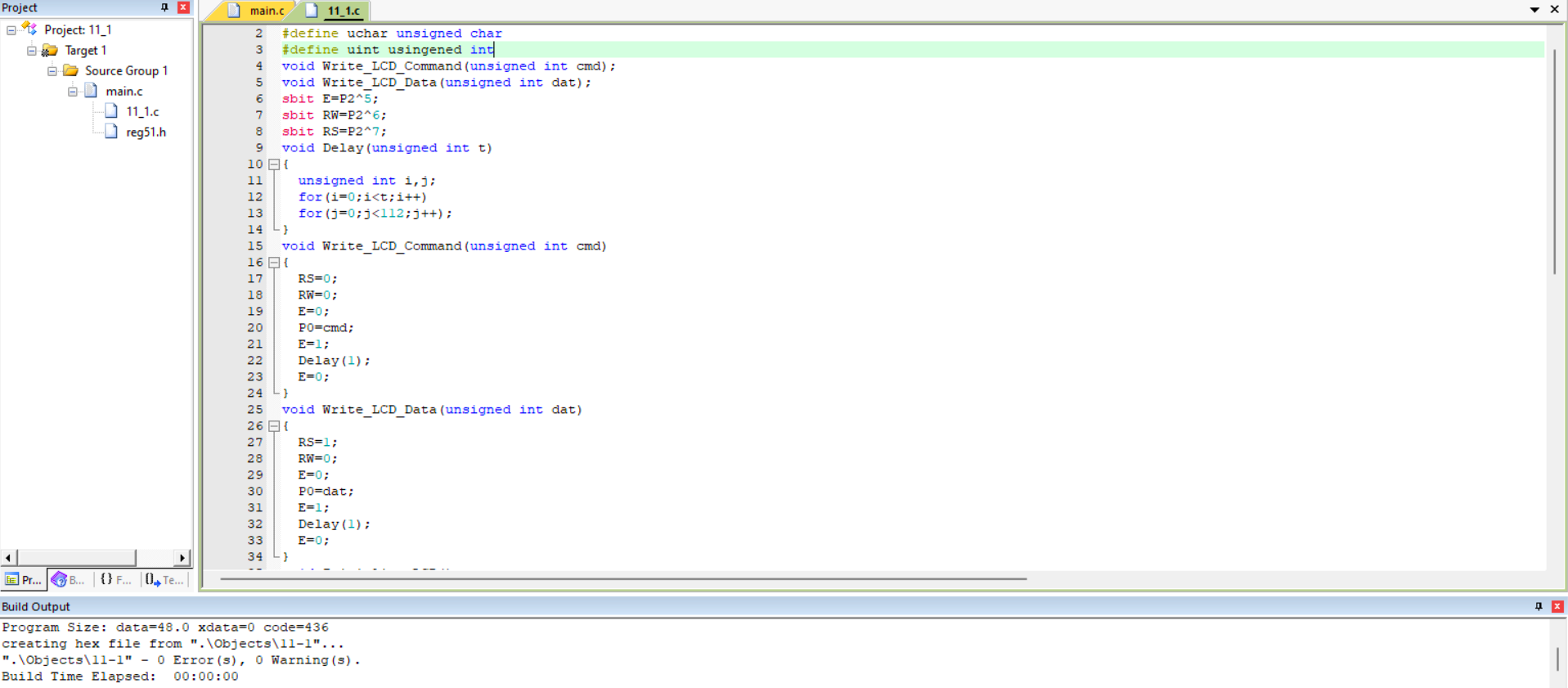Open the editor window list dropdown arrow
The width and height of the screenshot is (1568, 688).
point(1534,10)
